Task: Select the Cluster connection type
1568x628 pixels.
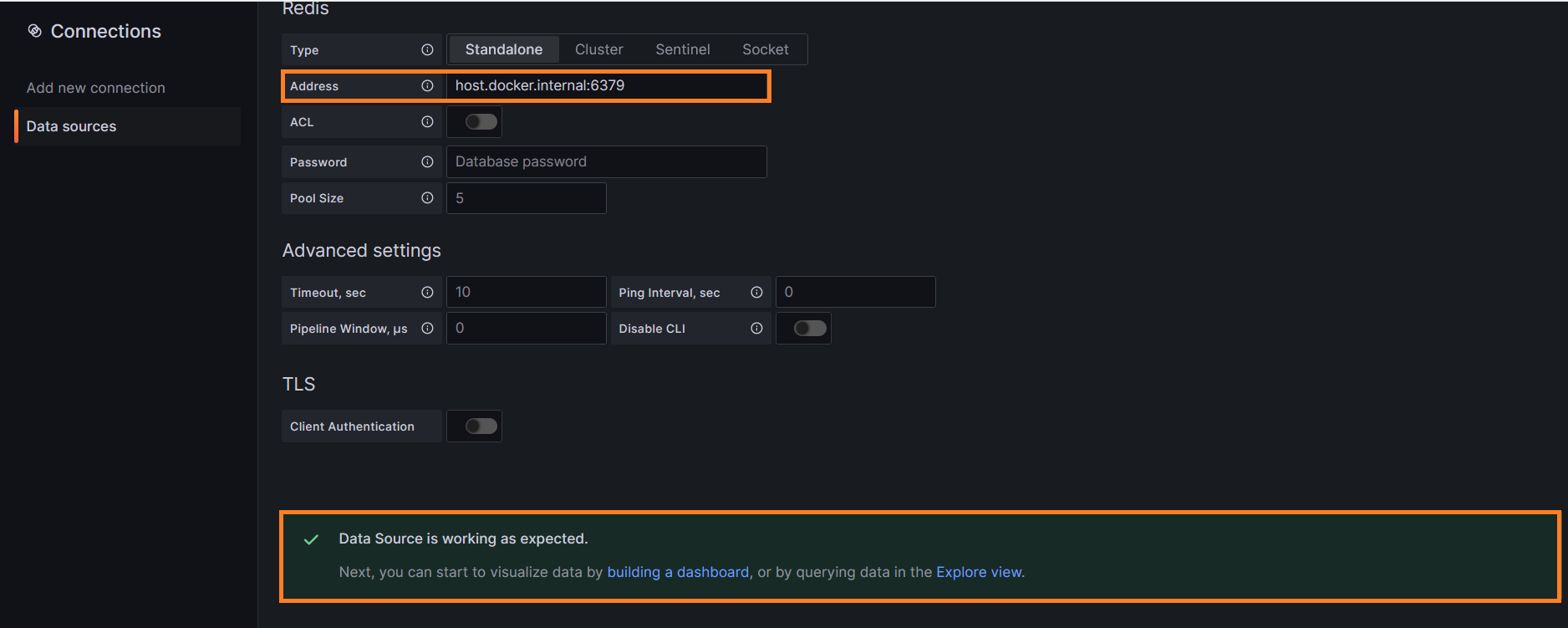Action: (x=598, y=49)
